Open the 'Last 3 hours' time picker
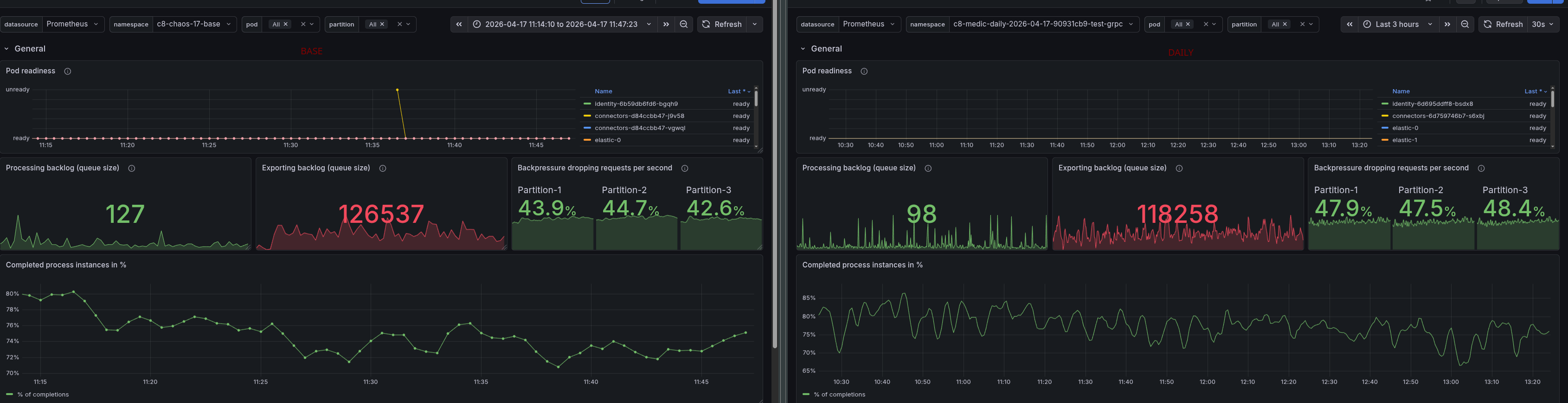Image resolution: width=1568 pixels, height=403 pixels. click(1398, 24)
